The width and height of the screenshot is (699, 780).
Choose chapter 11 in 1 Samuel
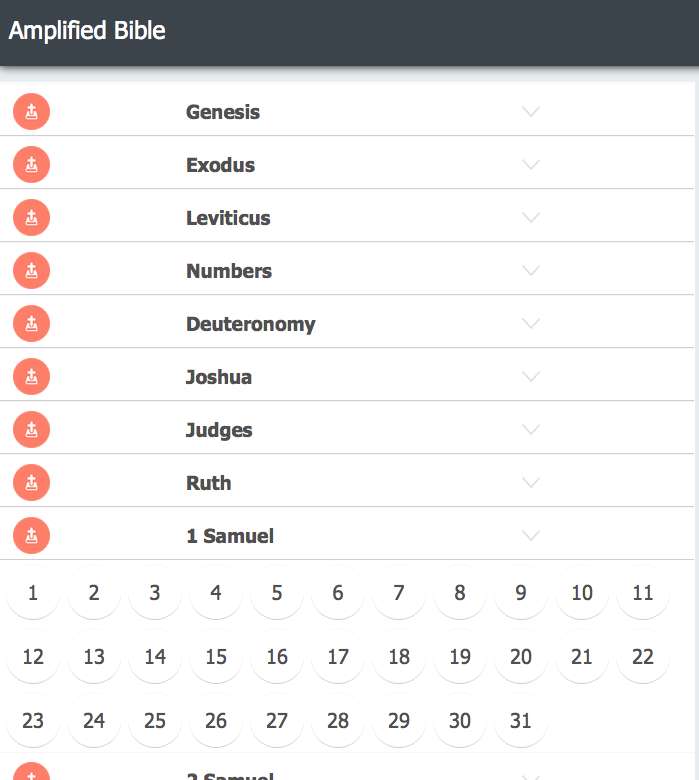pyautogui.click(x=643, y=594)
